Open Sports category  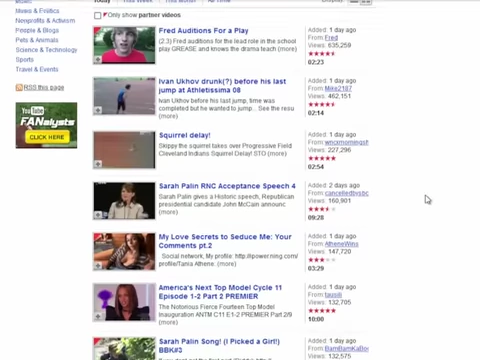coord(25,60)
